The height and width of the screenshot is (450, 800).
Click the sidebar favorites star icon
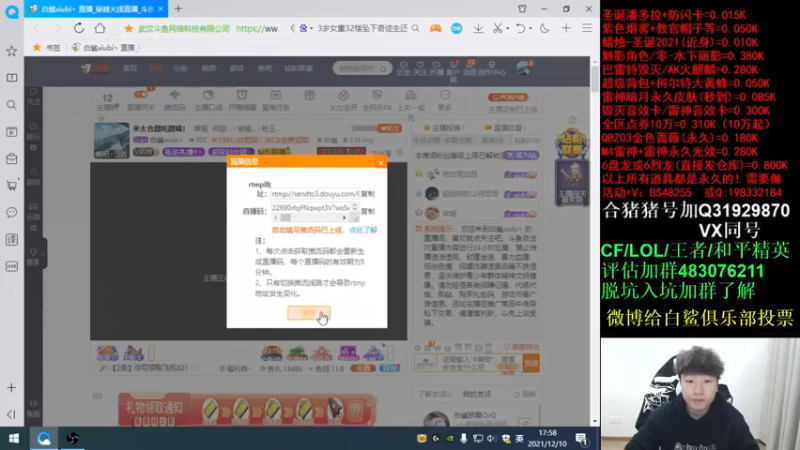(11, 51)
